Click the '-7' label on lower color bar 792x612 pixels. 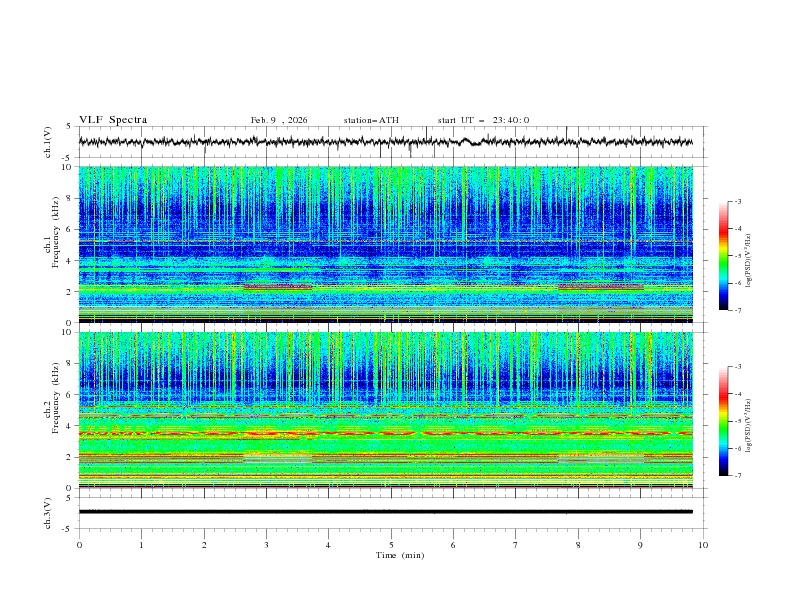(738, 476)
